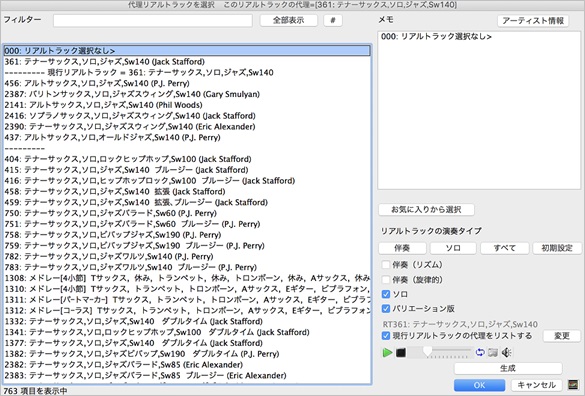The height and width of the screenshot is (396, 585).
Task: Click in the フィルター text field
Action: pos(153,21)
